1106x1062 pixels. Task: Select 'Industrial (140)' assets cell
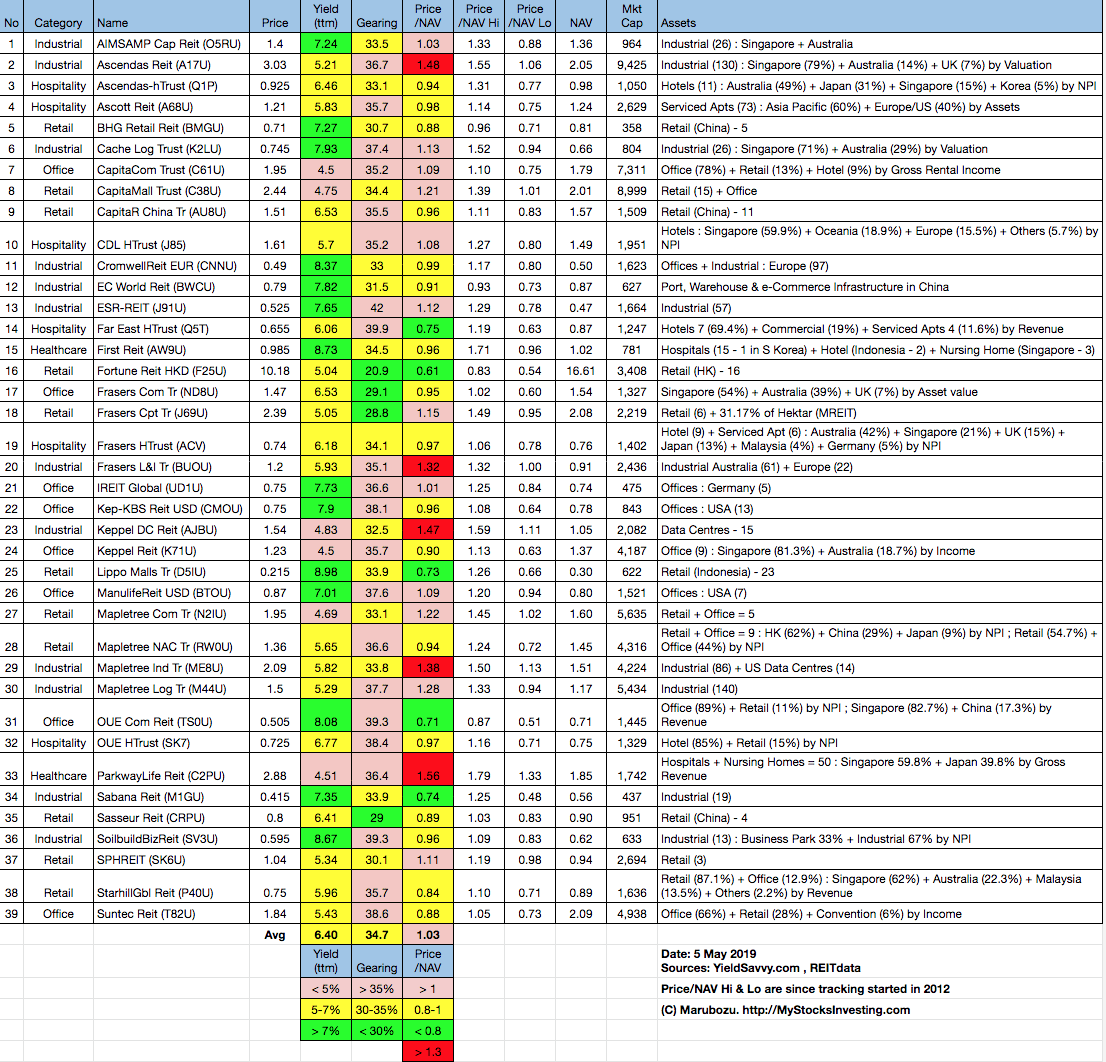tap(880, 689)
